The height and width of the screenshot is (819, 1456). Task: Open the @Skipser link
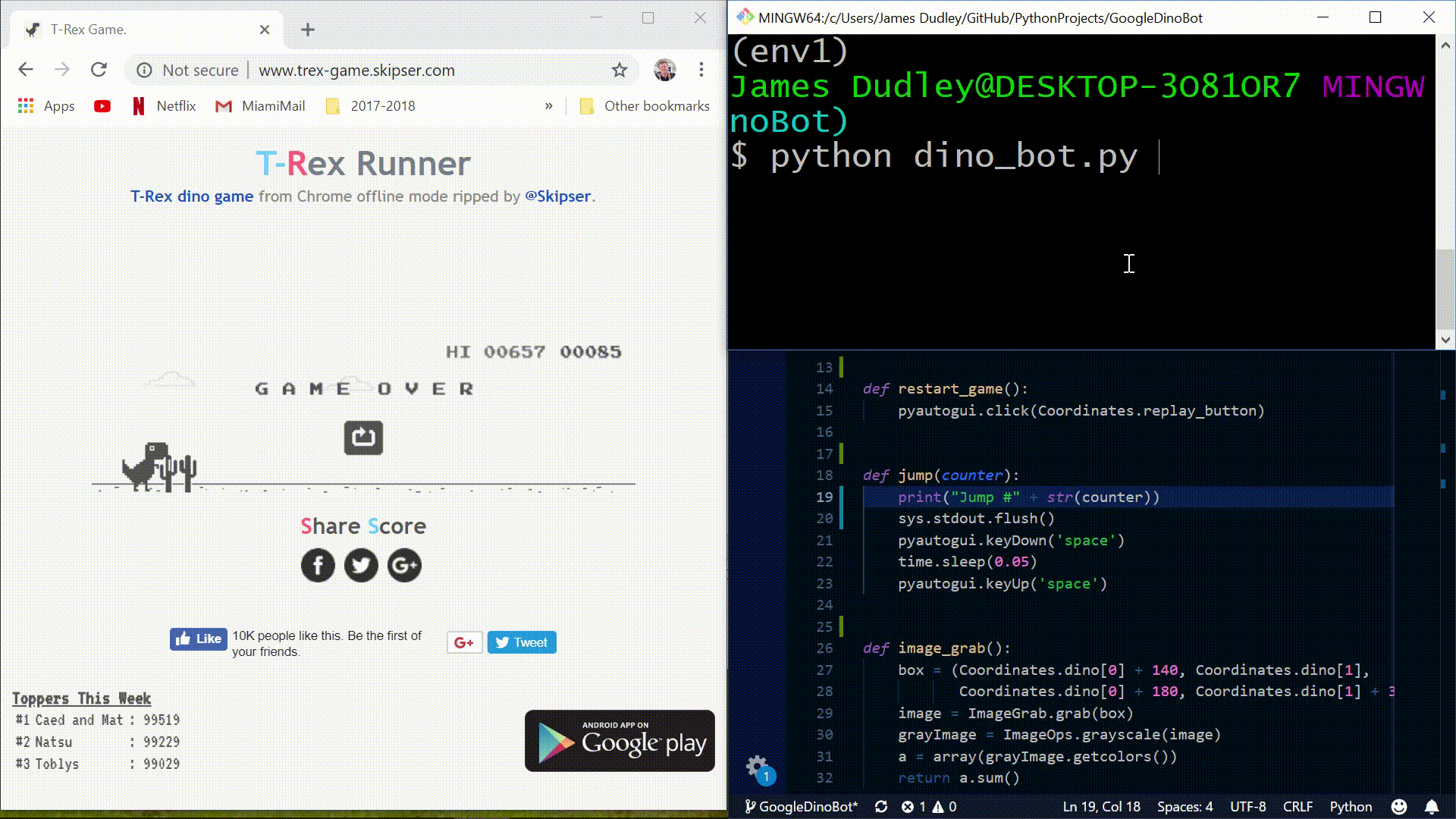557,196
